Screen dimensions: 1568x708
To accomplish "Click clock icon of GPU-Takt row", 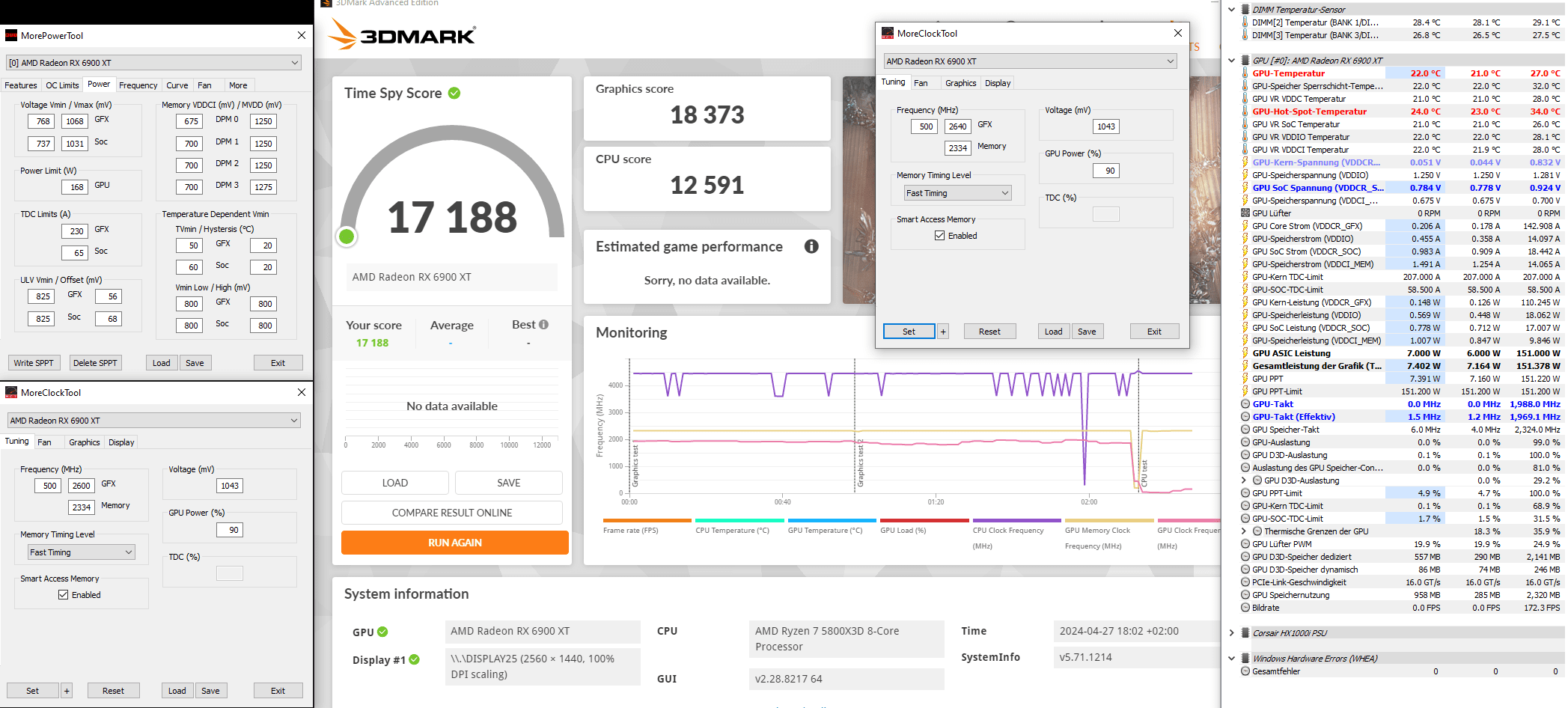I will click(x=1245, y=404).
